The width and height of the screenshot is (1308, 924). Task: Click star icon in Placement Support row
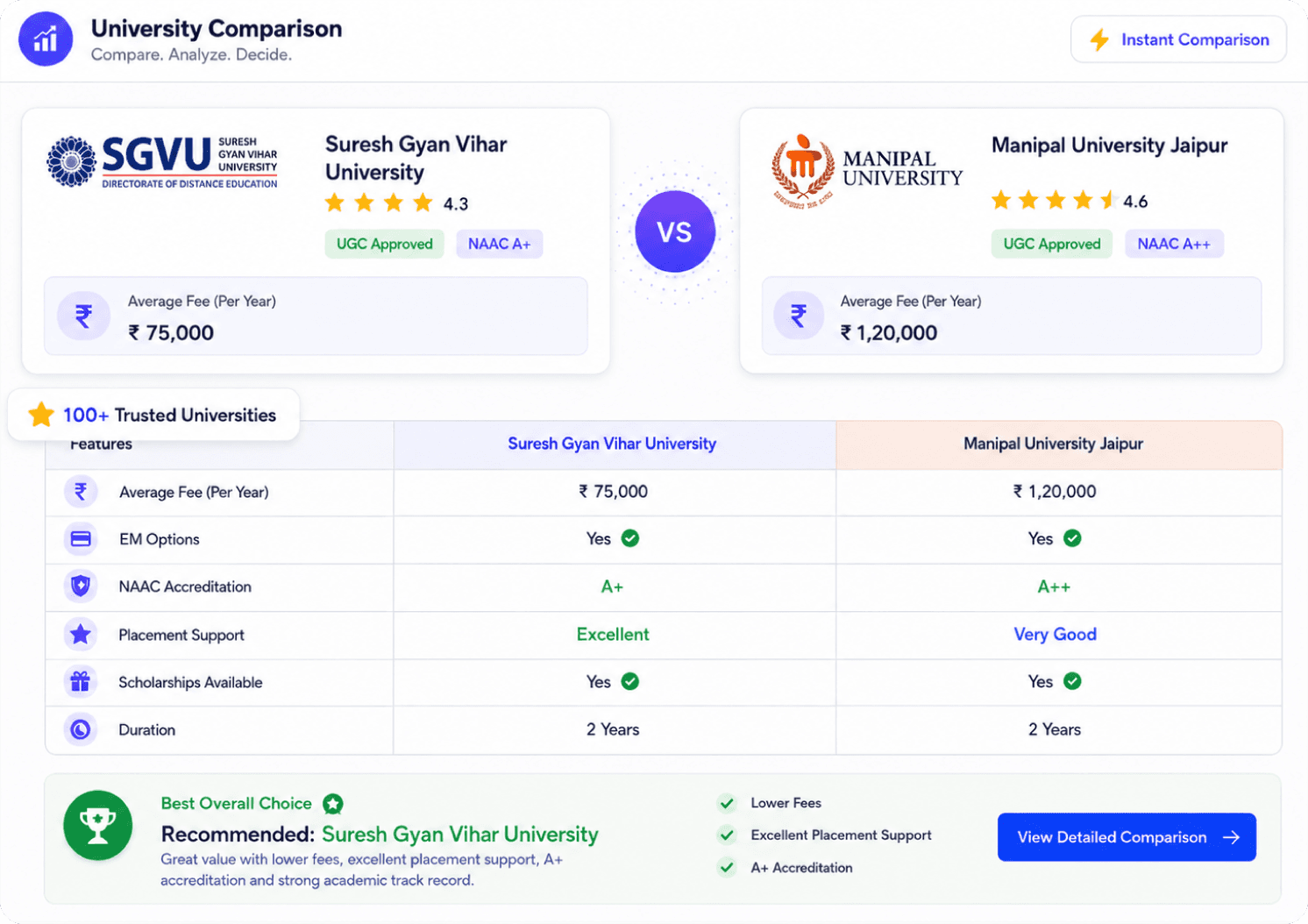point(81,634)
